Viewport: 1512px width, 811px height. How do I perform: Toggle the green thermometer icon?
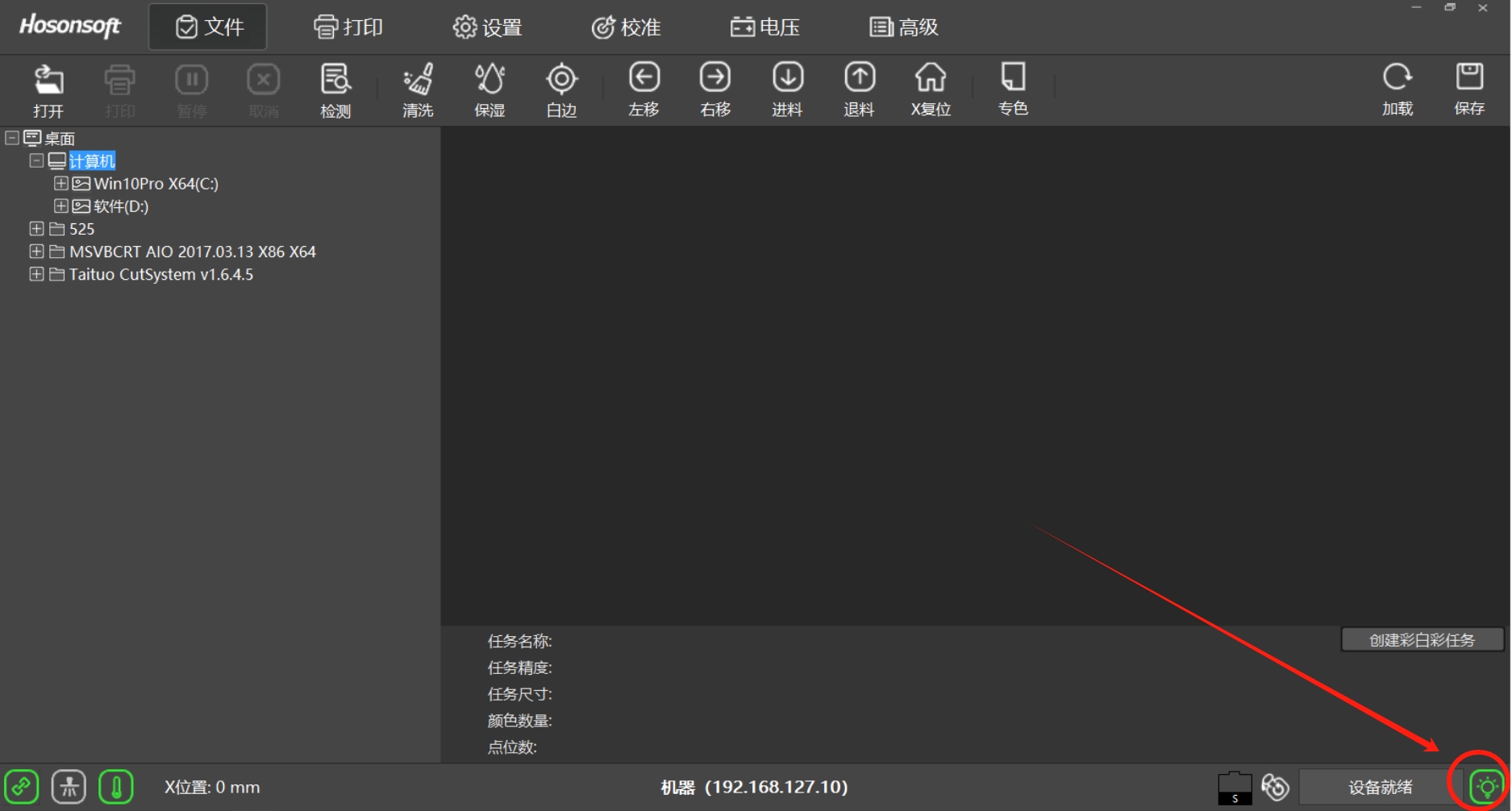point(116,787)
